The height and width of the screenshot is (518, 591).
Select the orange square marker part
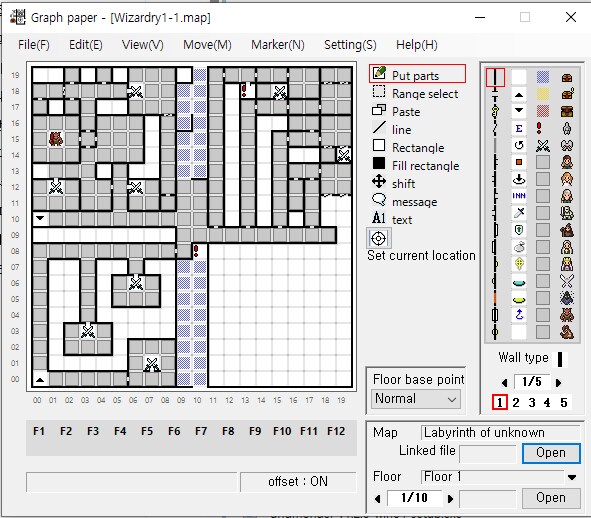519,162
